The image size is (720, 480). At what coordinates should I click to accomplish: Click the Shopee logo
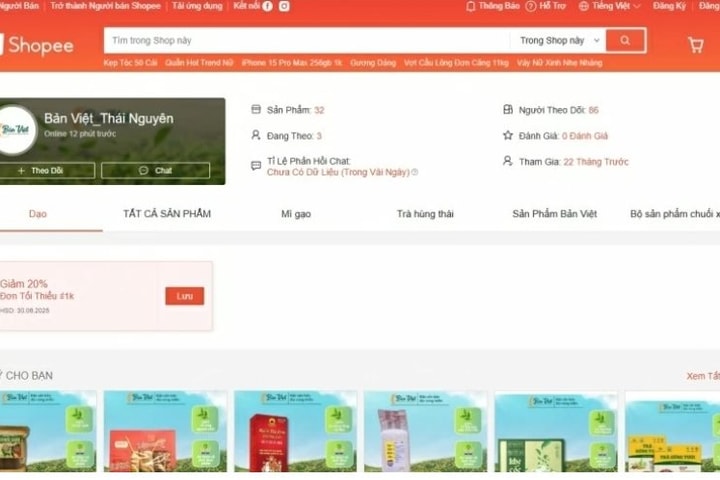tap(37, 45)
